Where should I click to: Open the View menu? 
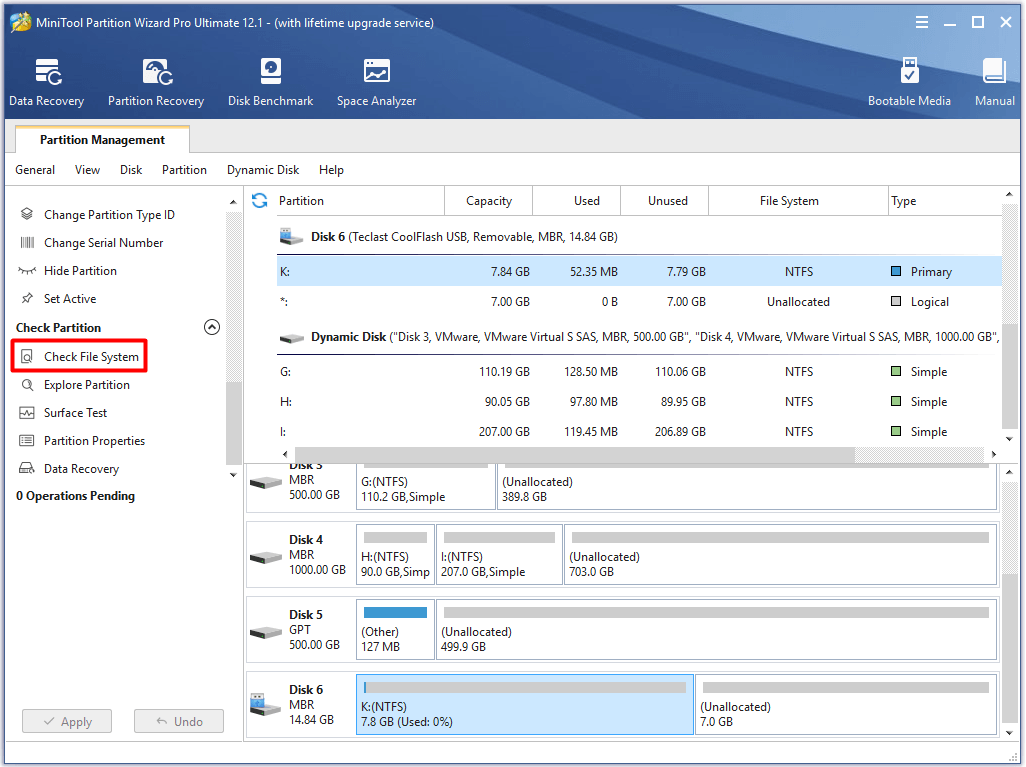coord(87,169)
